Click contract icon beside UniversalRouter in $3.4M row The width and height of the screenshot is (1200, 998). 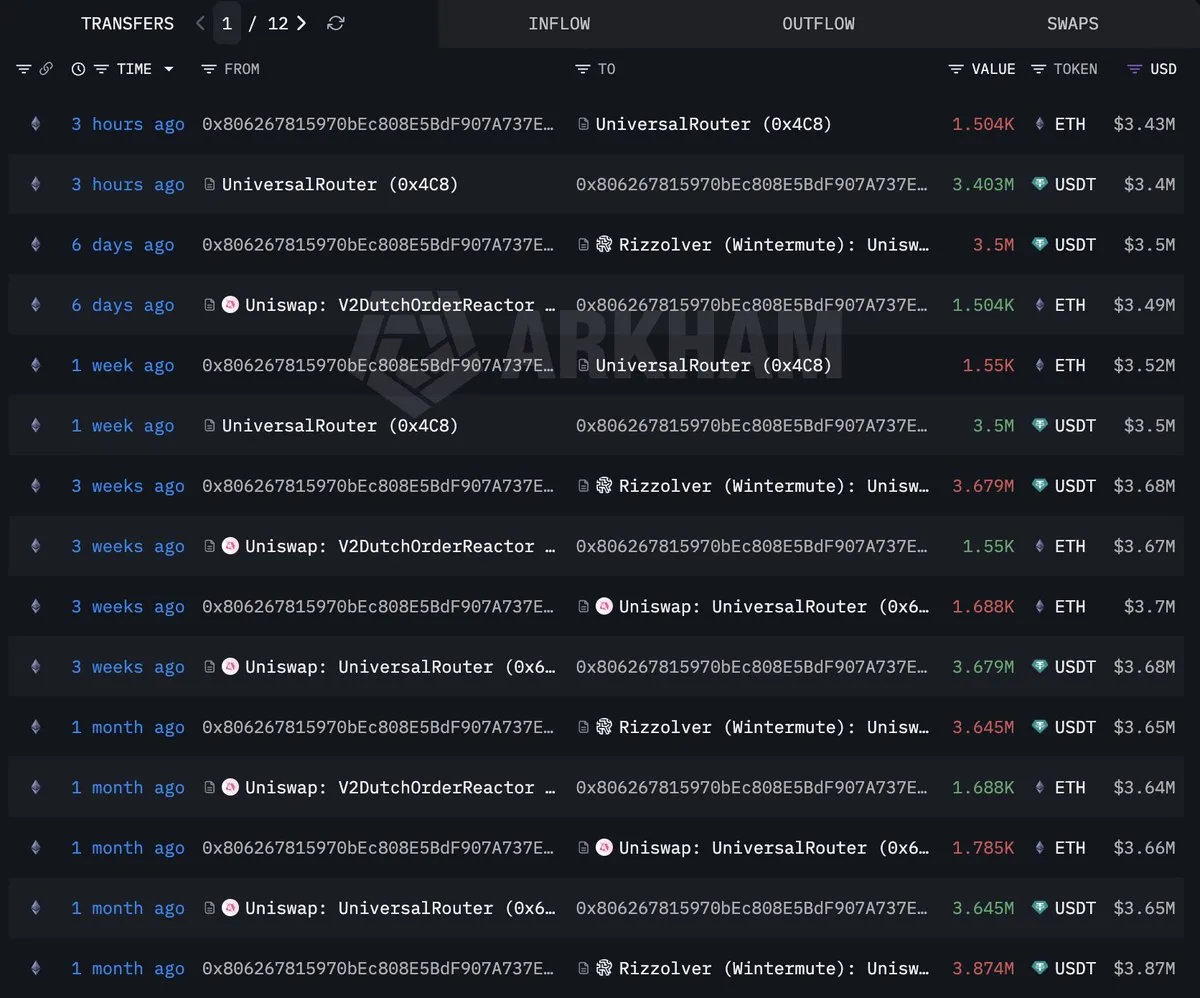(209, 184)
